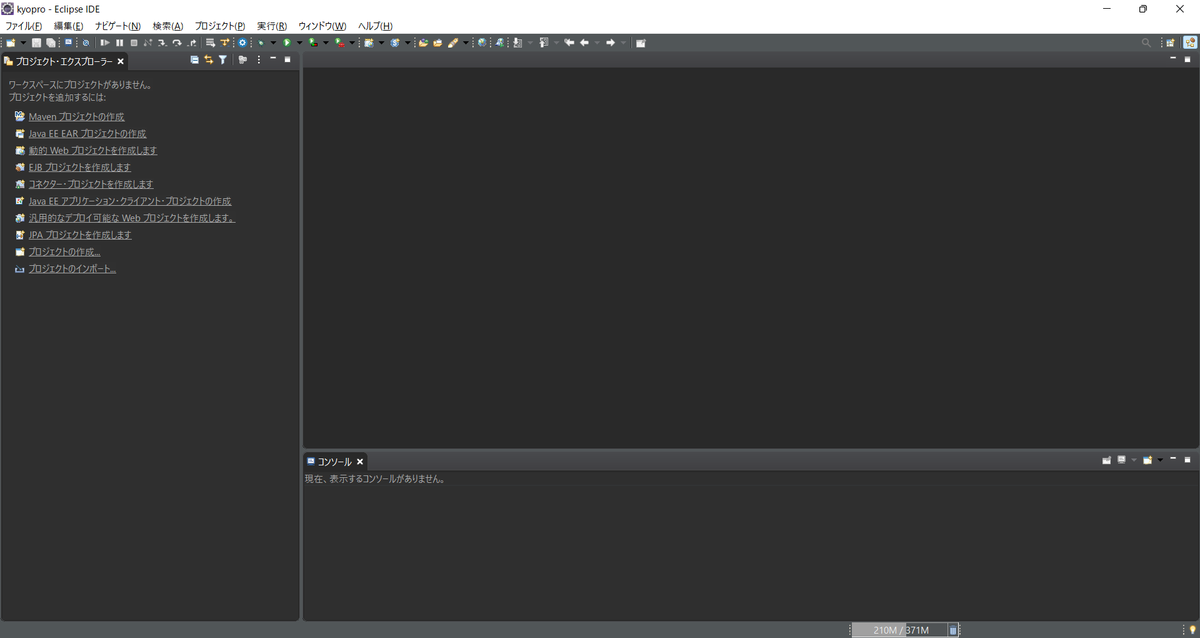Viewport: 1200px width, 638px height.
Task: Open a new Console view icon
Action: (1147, 460)
